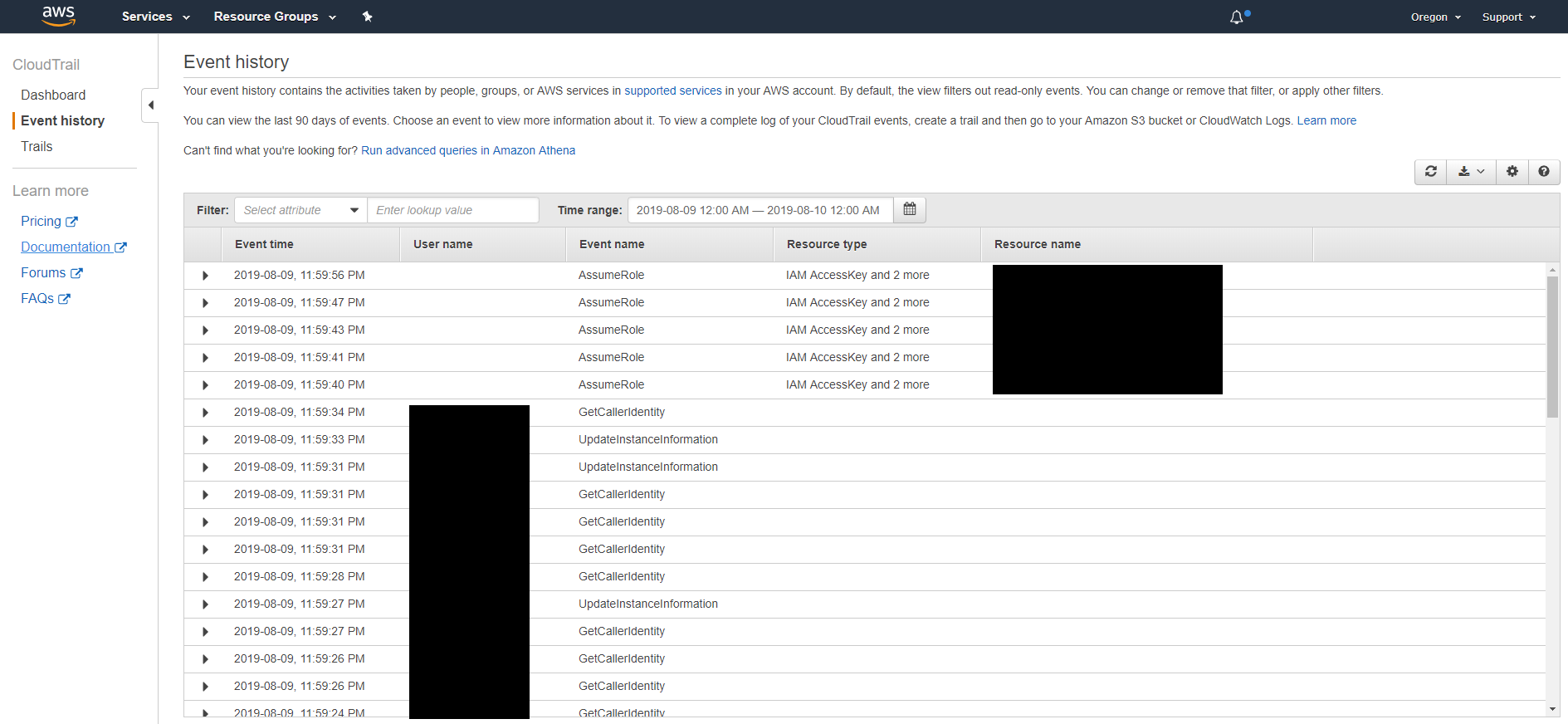The width and height of the screenshot is (1568, 724).
Task: Open the Oregon region selector
Action: click(x=1436, y=17)
